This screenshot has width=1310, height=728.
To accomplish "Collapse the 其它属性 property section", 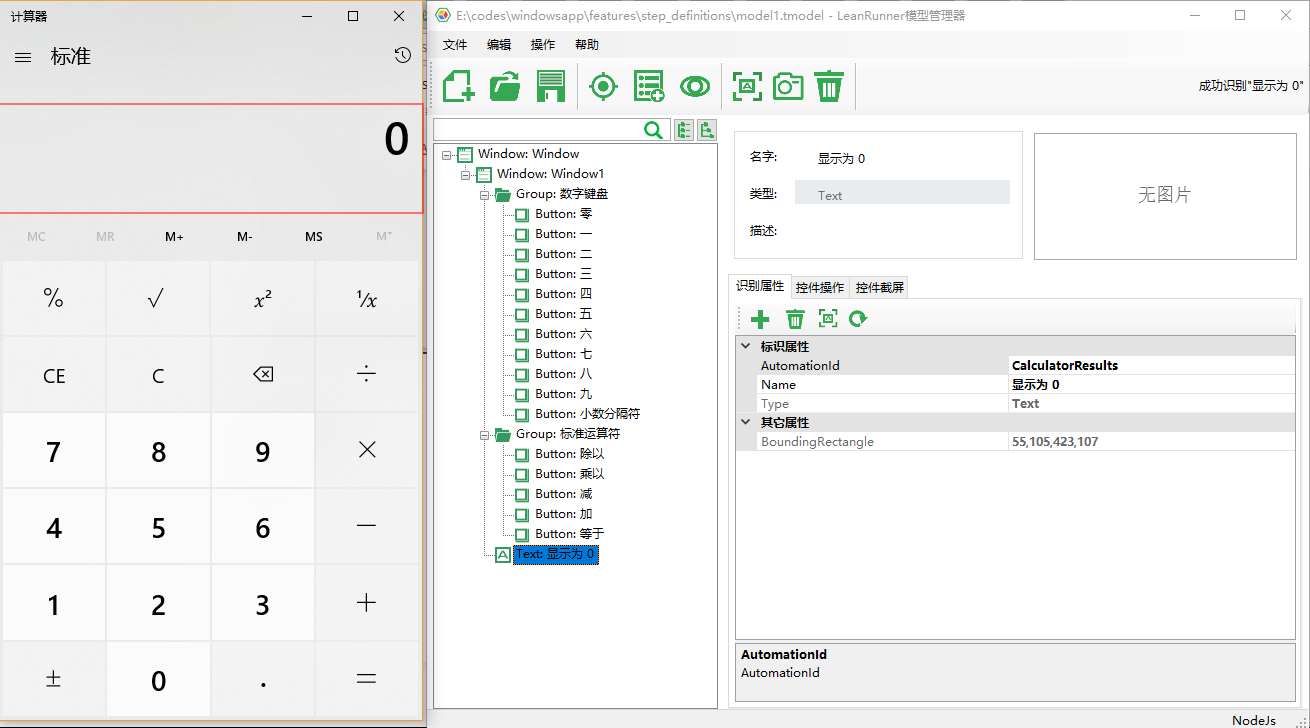I will [745, 423].
